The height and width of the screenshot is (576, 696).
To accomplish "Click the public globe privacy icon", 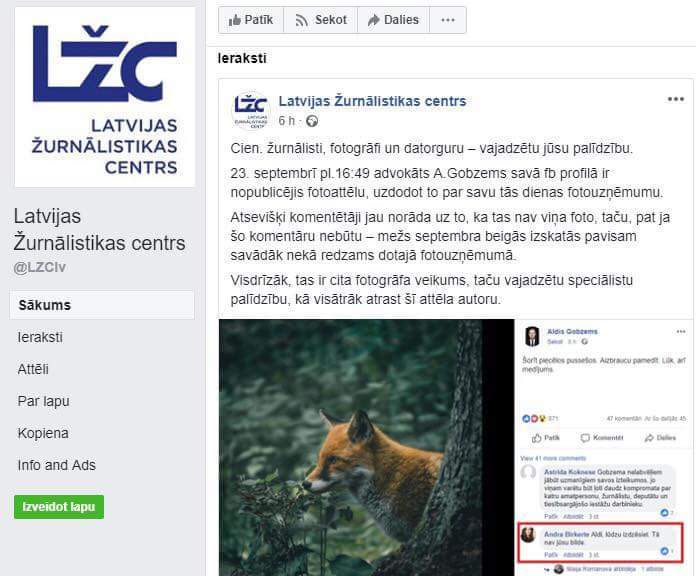I will coord(312,121).
